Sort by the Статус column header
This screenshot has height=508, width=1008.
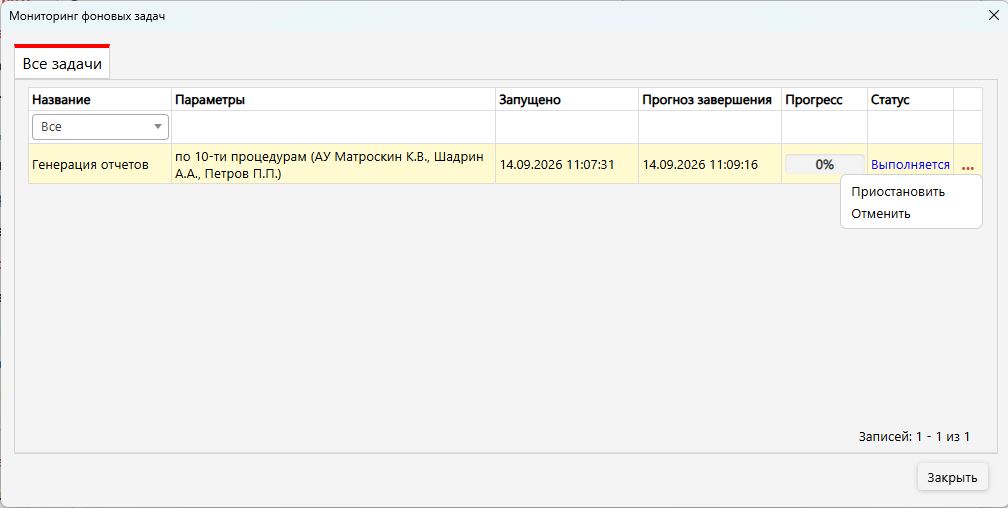[x=910, y=100]
